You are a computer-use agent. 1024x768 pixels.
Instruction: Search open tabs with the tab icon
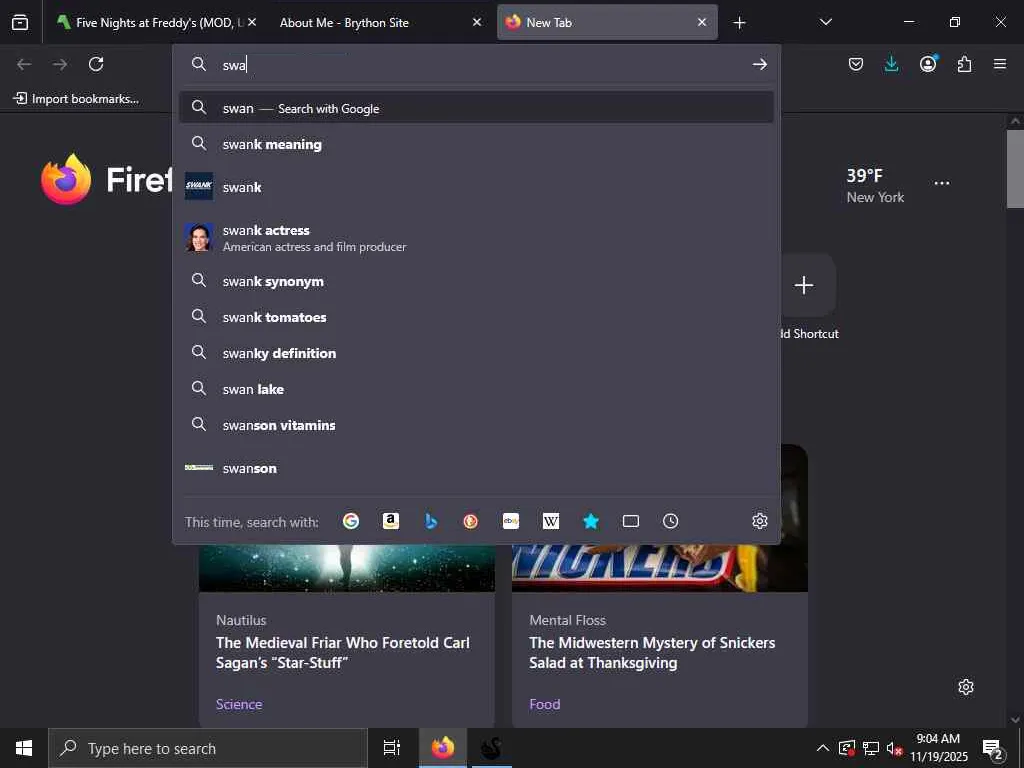631,521
